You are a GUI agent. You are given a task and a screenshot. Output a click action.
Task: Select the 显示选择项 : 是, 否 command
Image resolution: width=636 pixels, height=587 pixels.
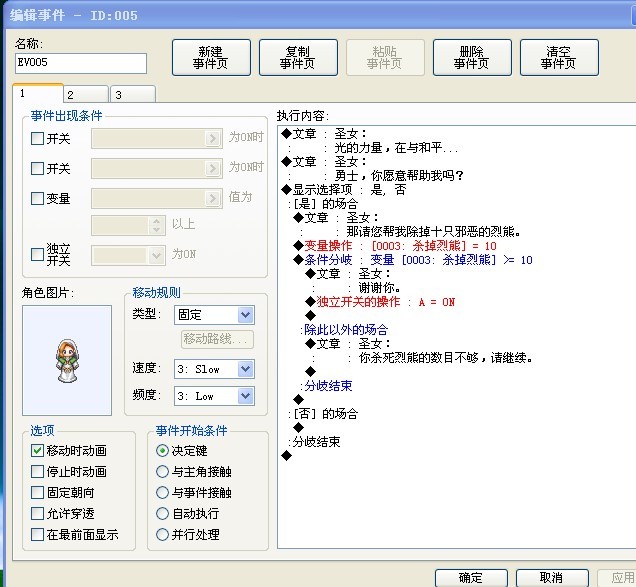click(x=344, y=189)
